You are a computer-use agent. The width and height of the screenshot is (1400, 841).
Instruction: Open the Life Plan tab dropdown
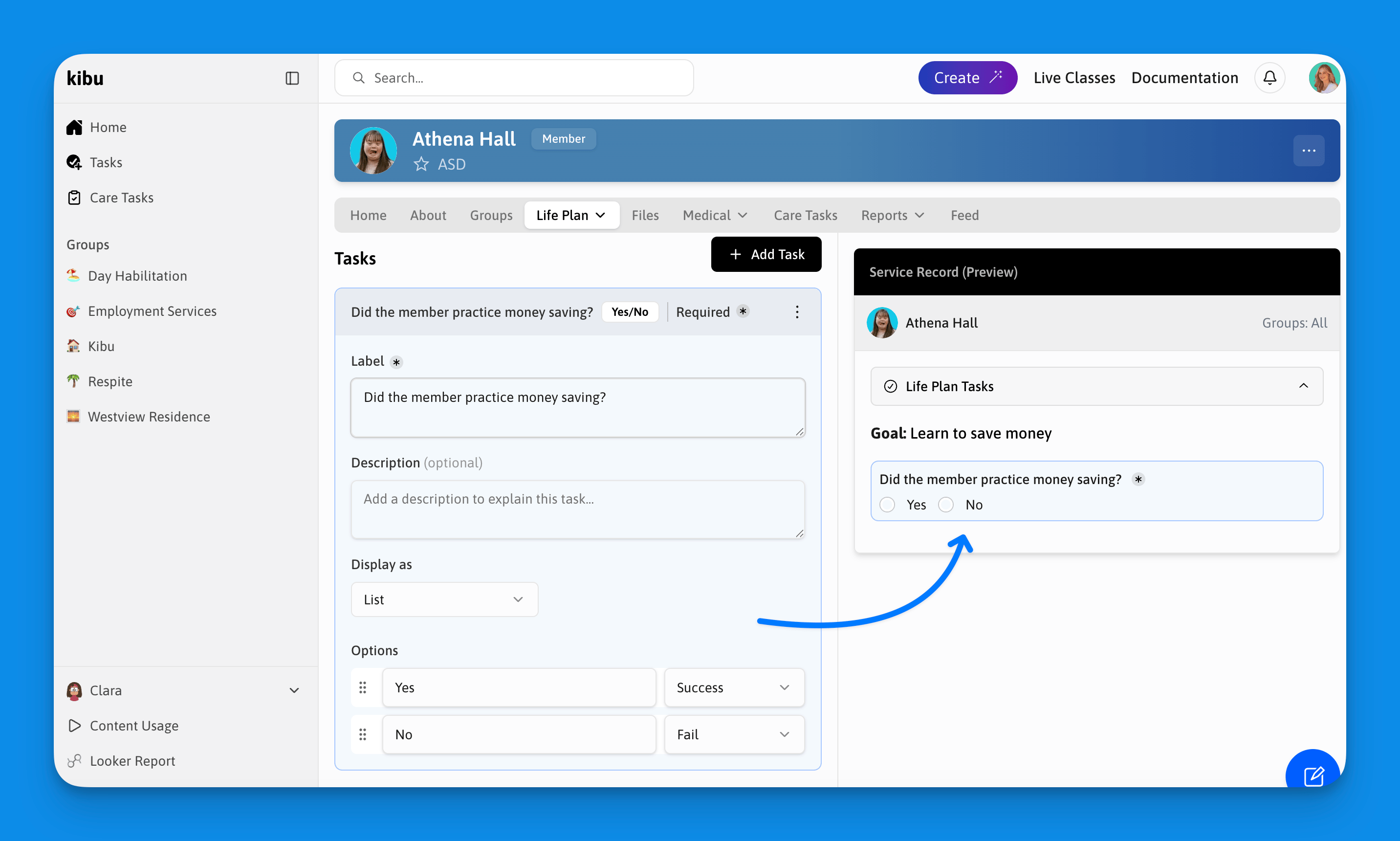coord(571,215)
